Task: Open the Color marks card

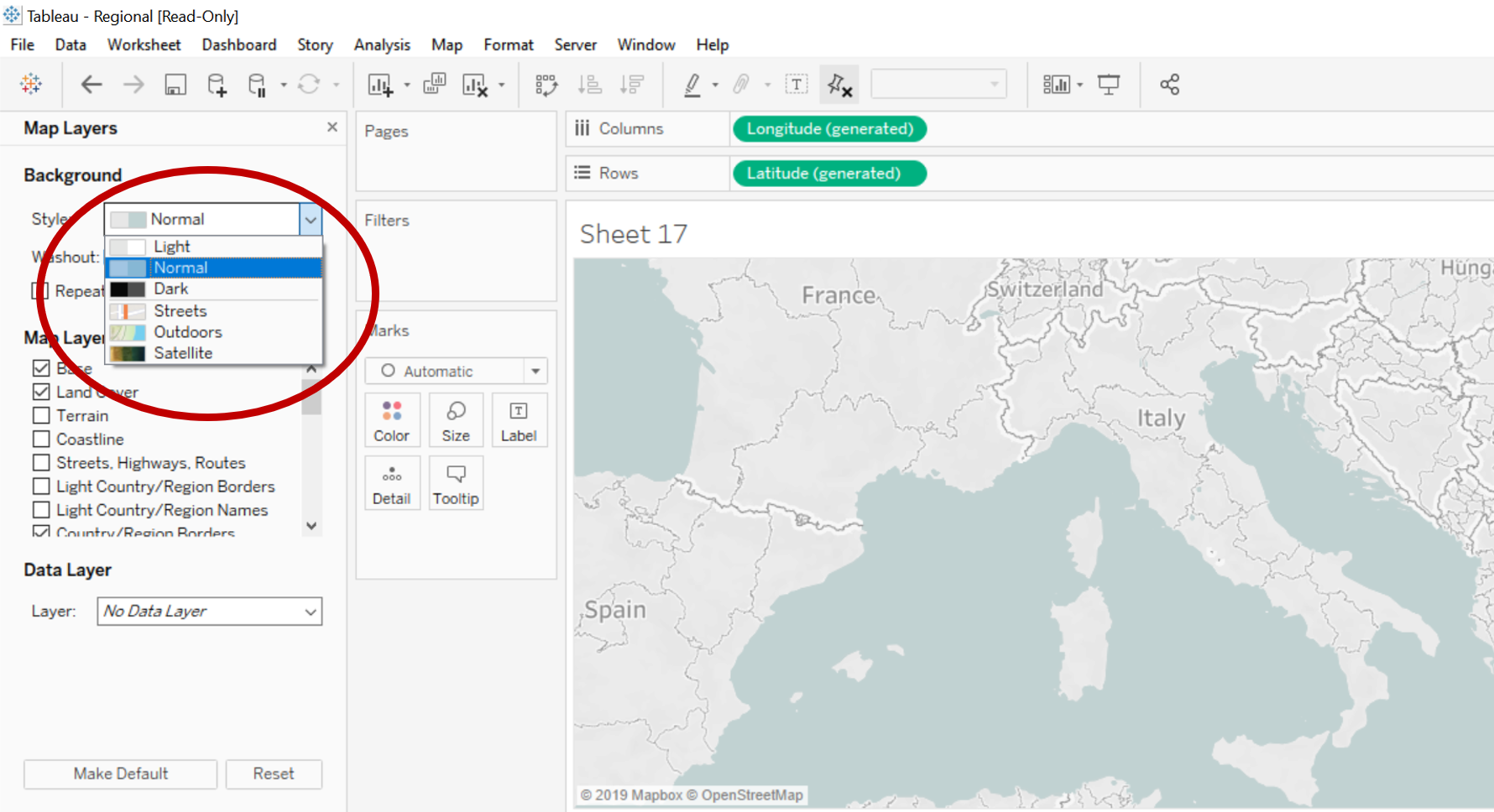Action: point(391,419)
